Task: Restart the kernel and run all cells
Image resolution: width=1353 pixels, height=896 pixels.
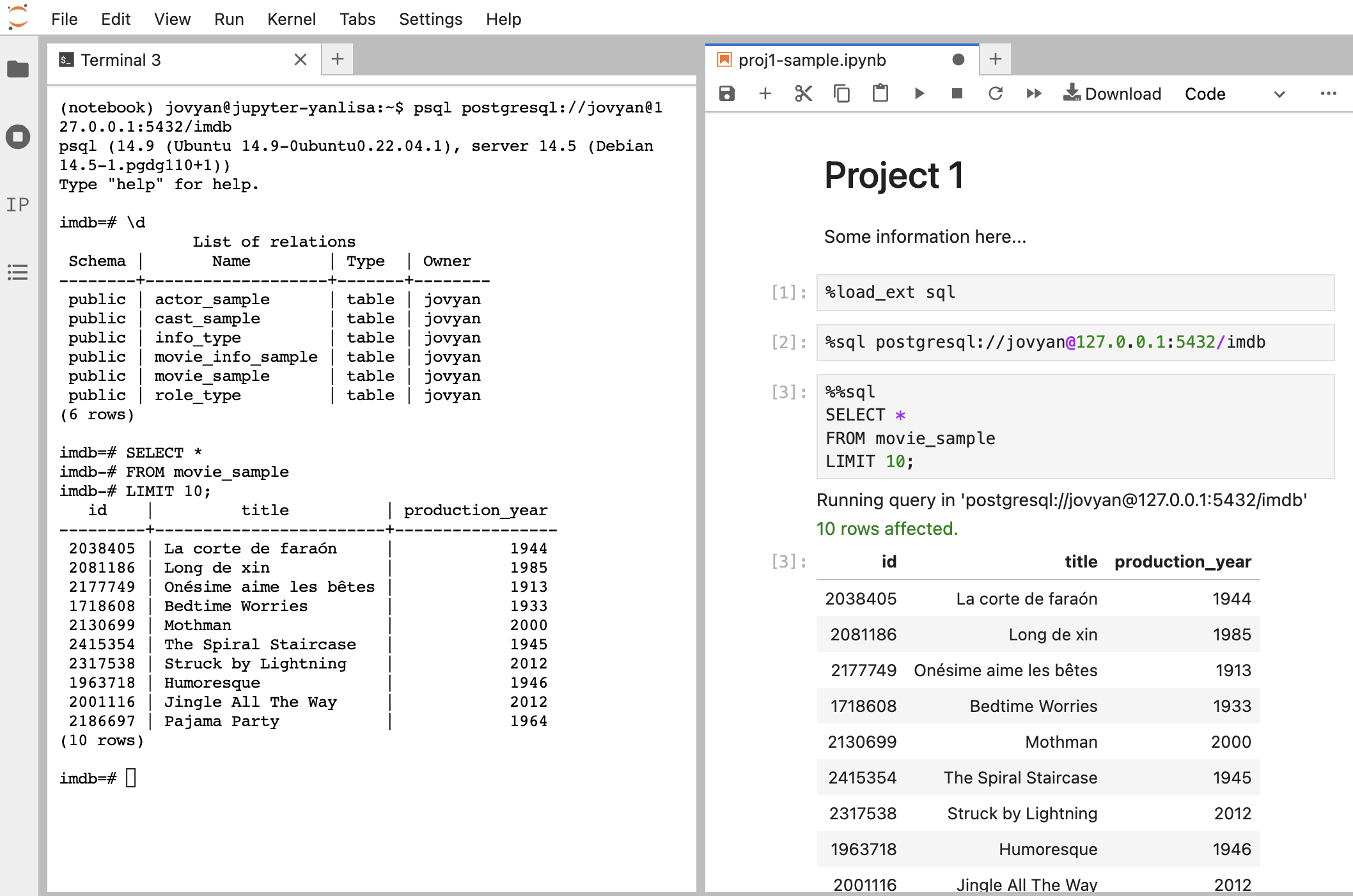Action: 1033,94
